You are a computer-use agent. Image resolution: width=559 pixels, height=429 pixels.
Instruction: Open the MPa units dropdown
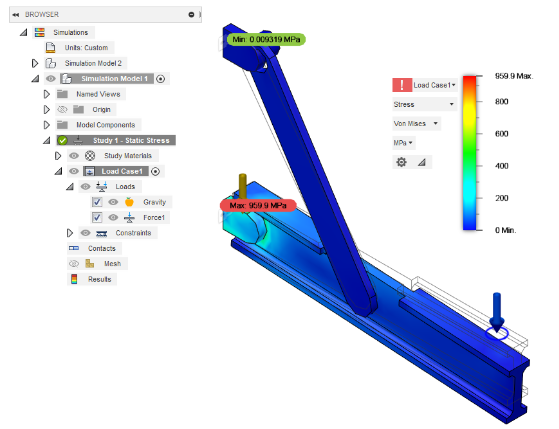point(404,143)
